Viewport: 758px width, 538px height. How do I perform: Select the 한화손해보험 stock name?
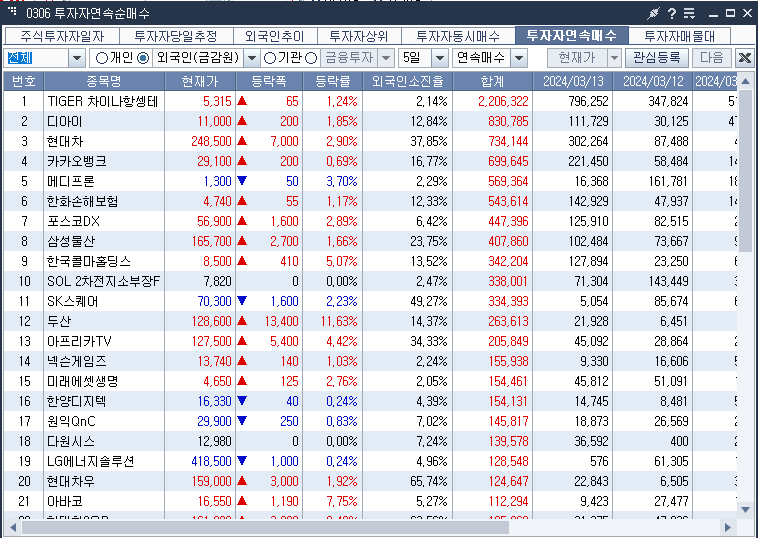[82, 201]
